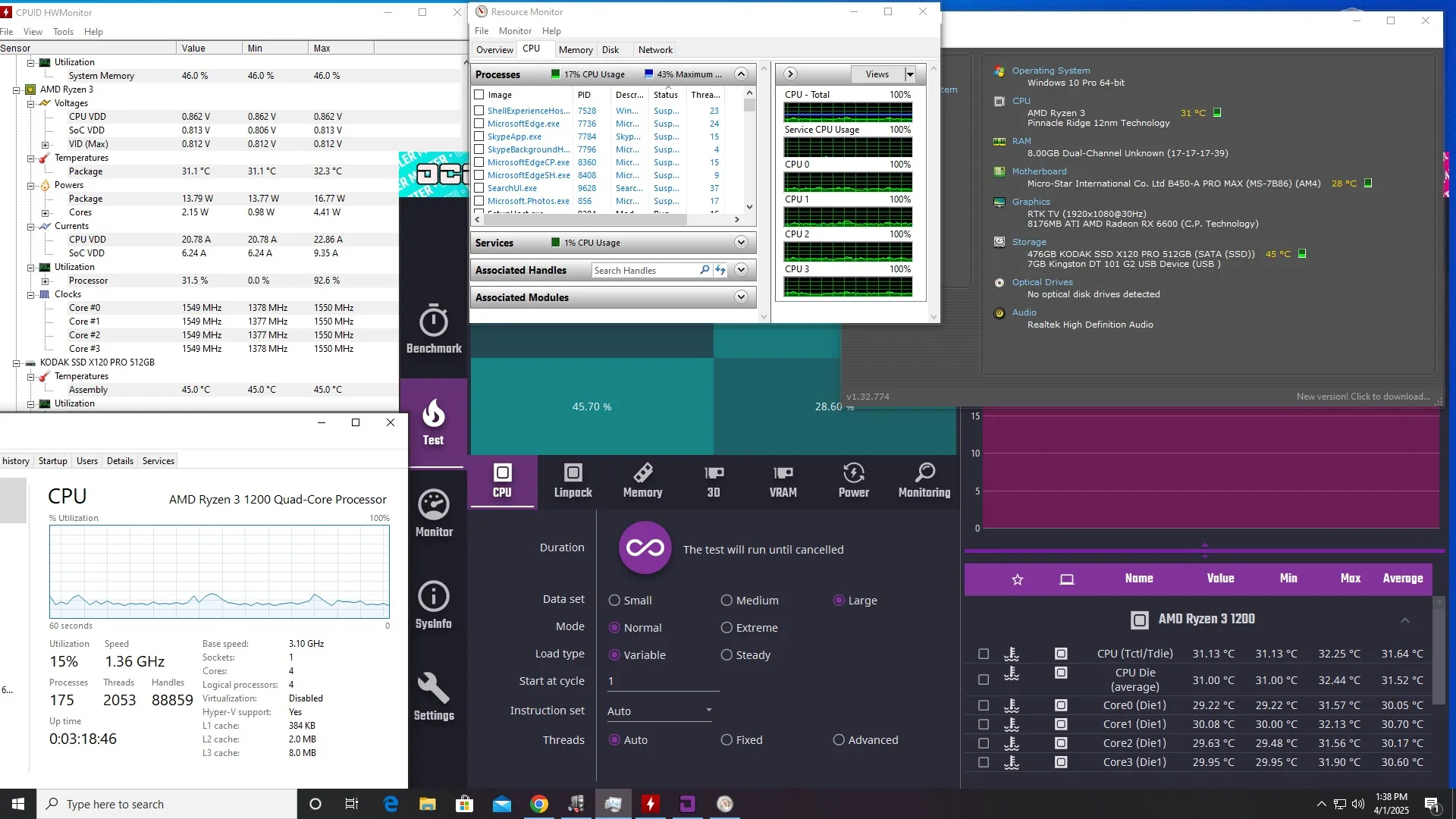The width and height of the screenshot is (1456, 819).
Task: Expand the Services section in Resource Monitor
Action: click(741, 242)
